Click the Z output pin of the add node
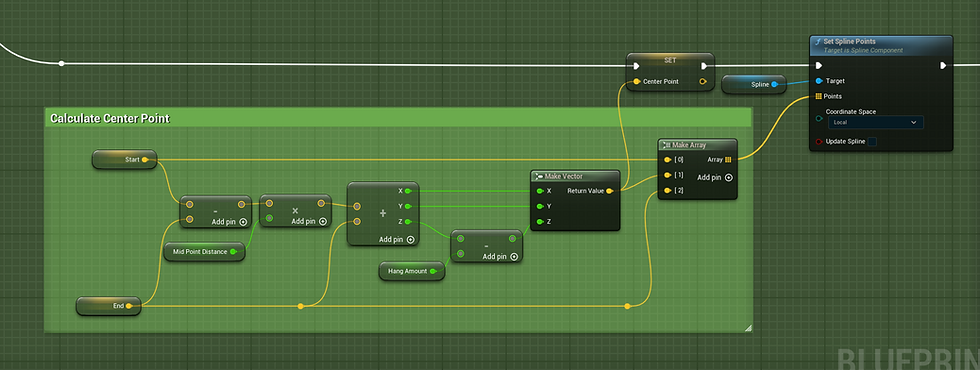 pyautogui.click(x=408, y=222)
